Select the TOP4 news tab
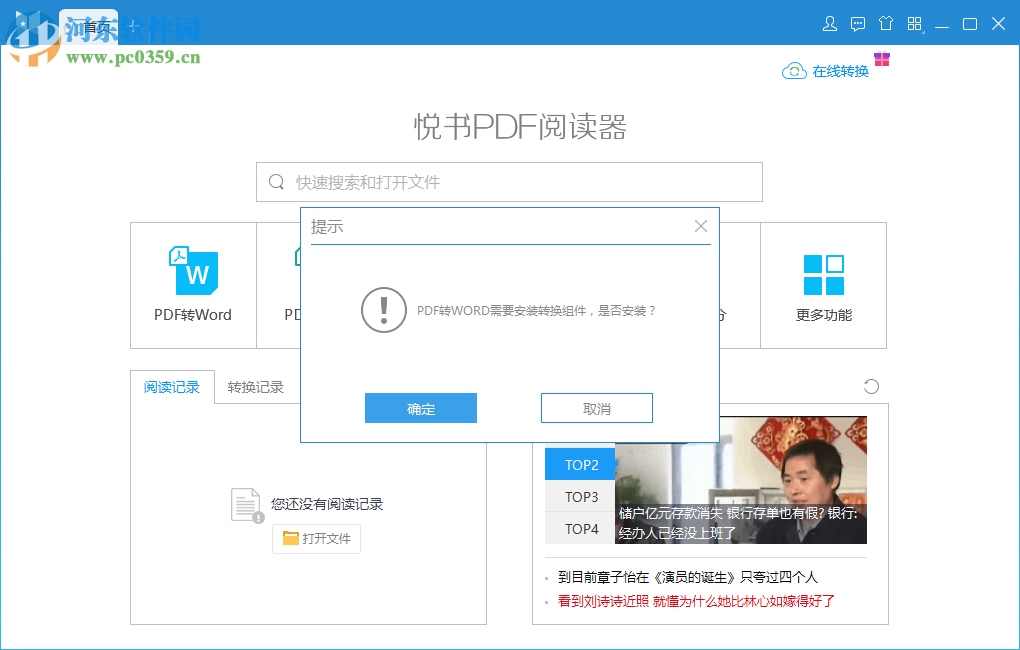 click(x=580, y=528)
